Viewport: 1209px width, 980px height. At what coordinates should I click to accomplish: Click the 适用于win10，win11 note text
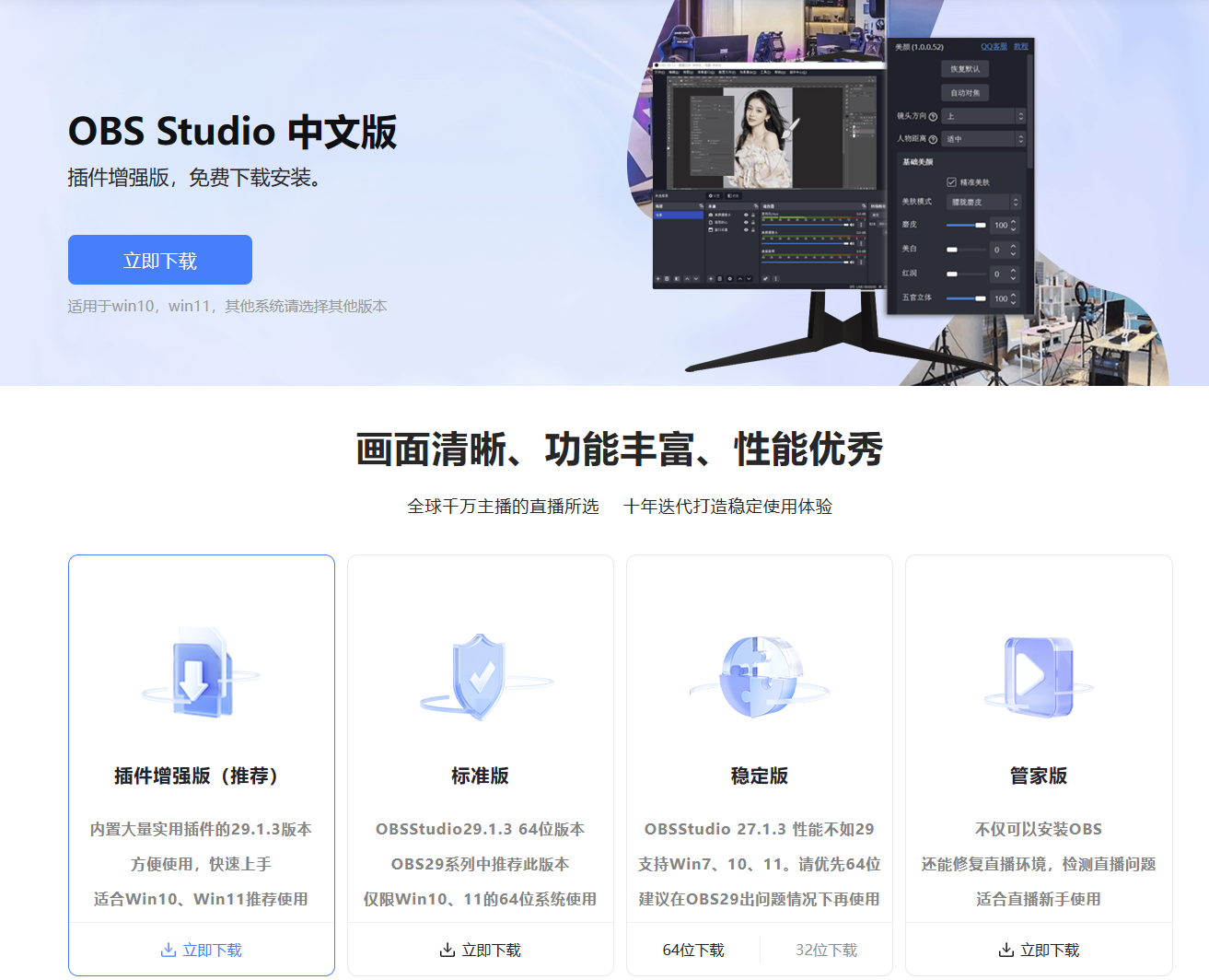(227, 306)
